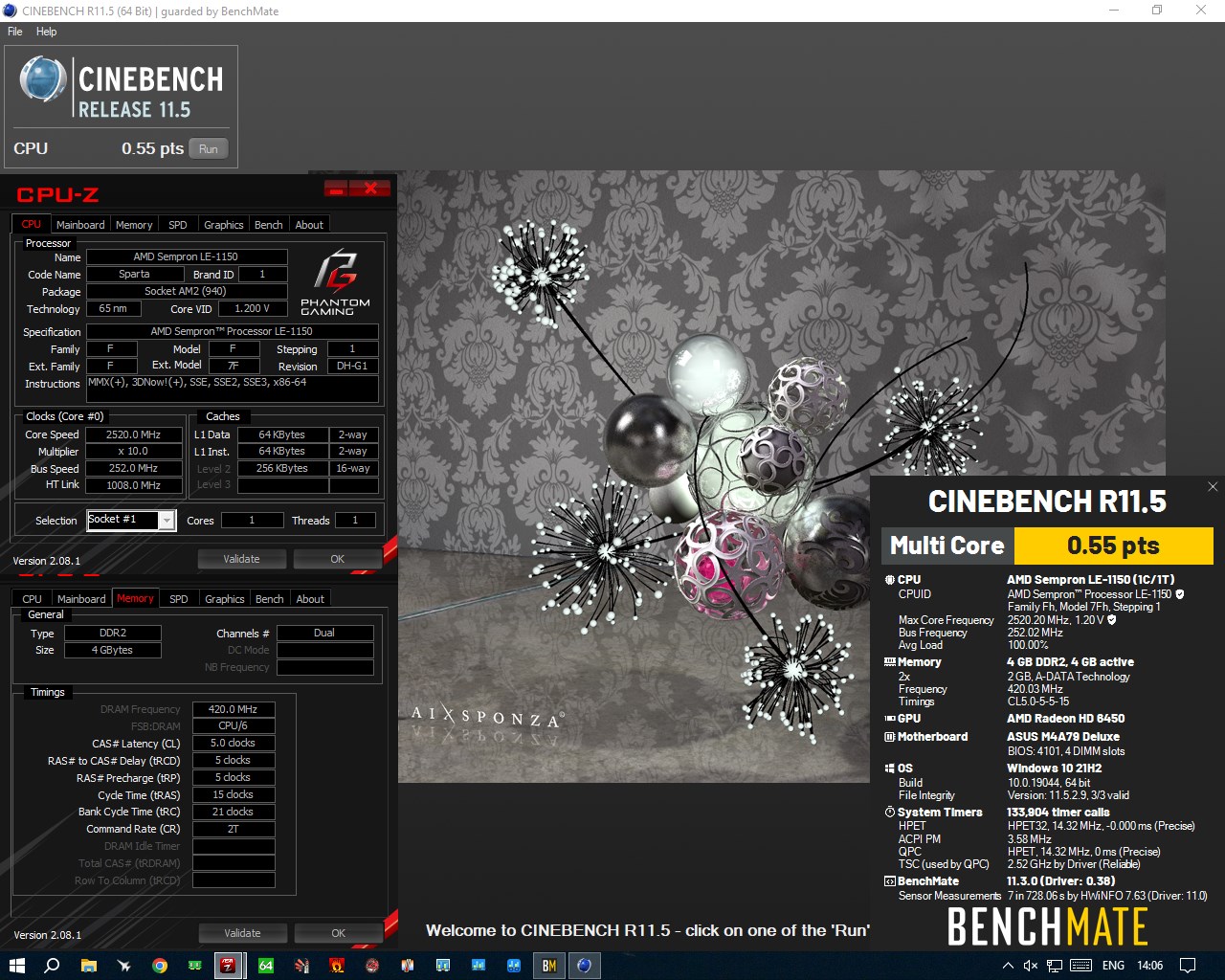Image resolution: width=1225 pixels, height=980 pixels.
Task: Click ASUS M4A79 Deluxe motherboard text
Action: click(x=1063, y=737)
